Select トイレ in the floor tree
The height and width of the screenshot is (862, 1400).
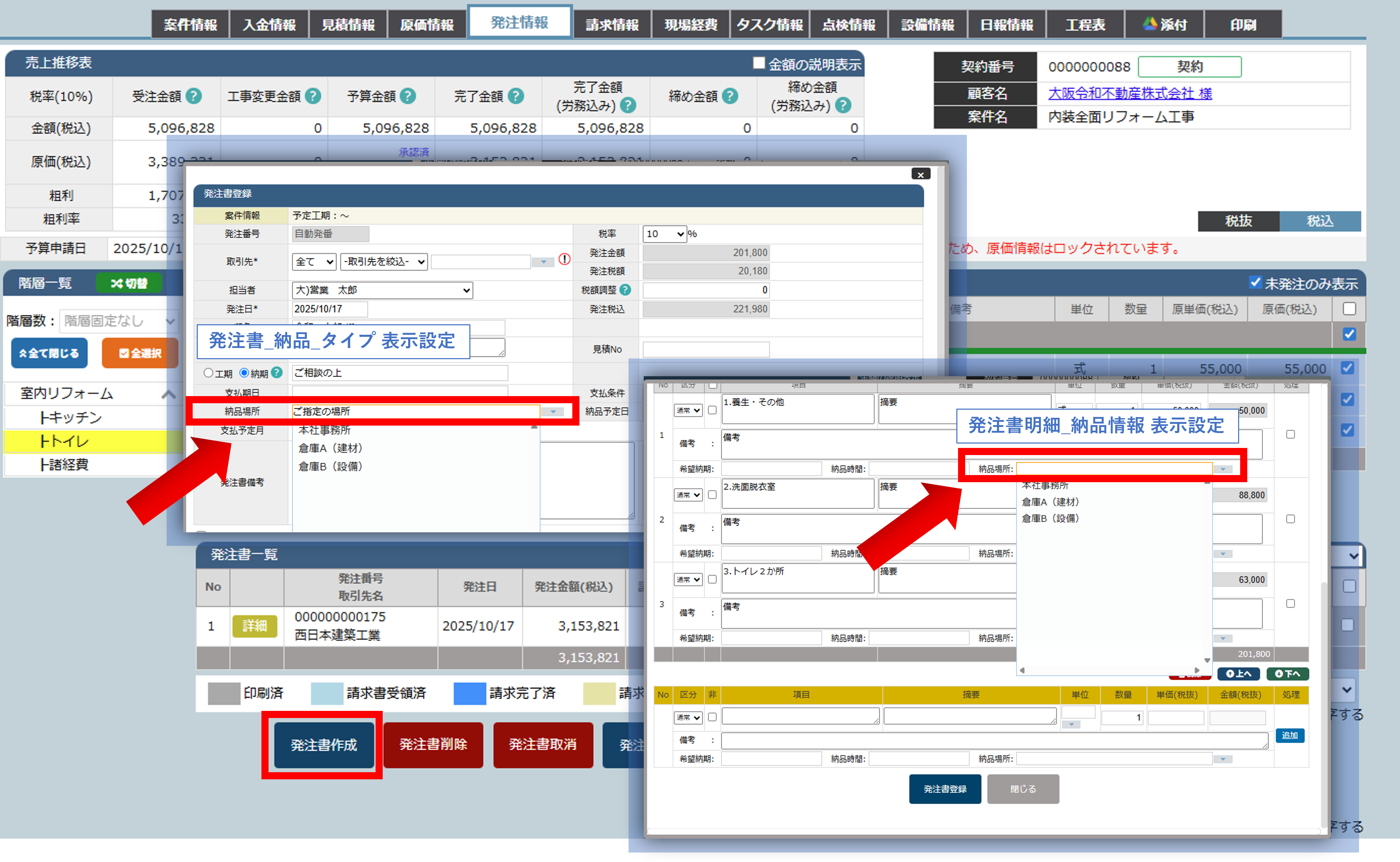(x=64, y=441)
